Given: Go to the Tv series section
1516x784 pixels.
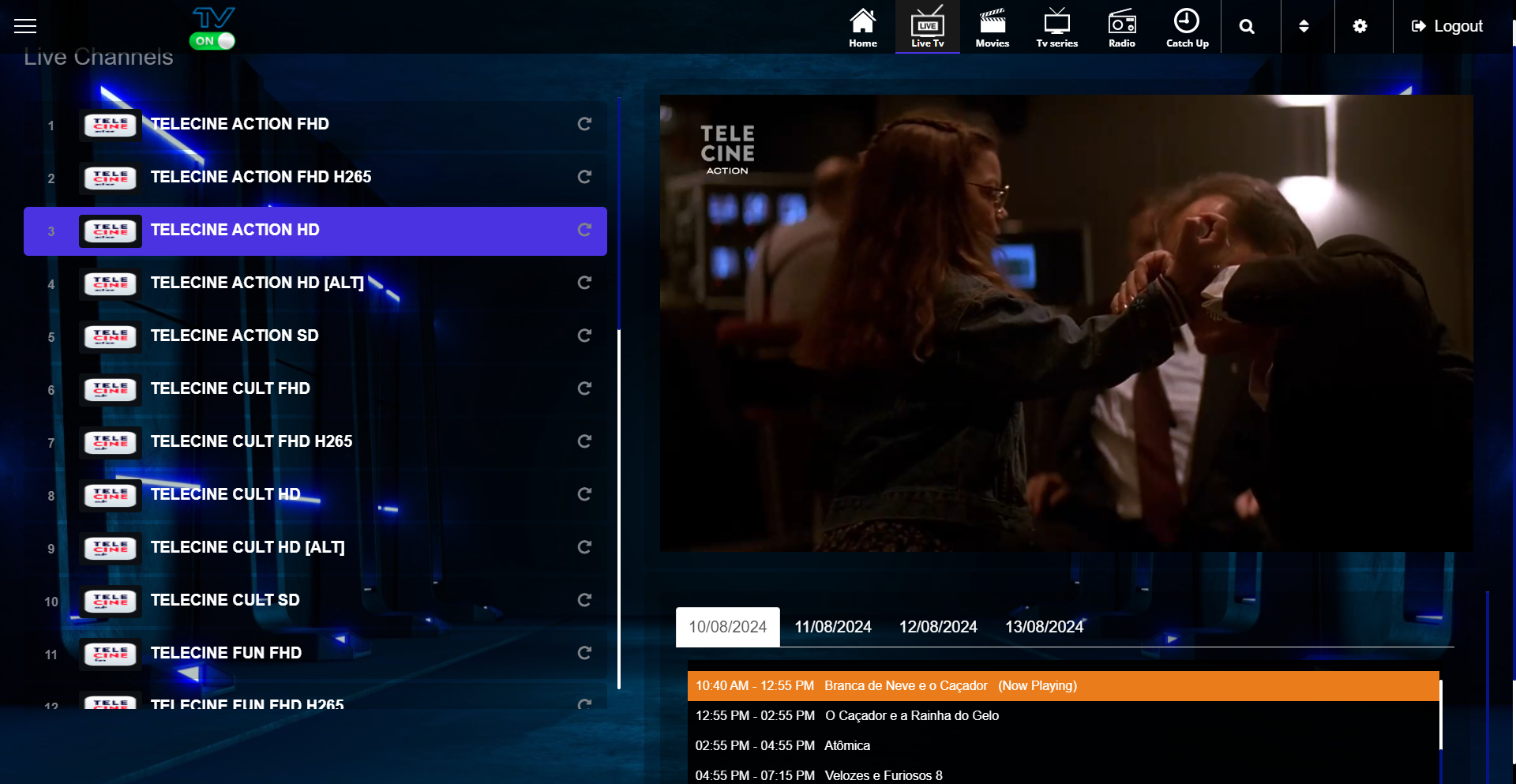Looking at the screenshot, I should pos(1056,27).
